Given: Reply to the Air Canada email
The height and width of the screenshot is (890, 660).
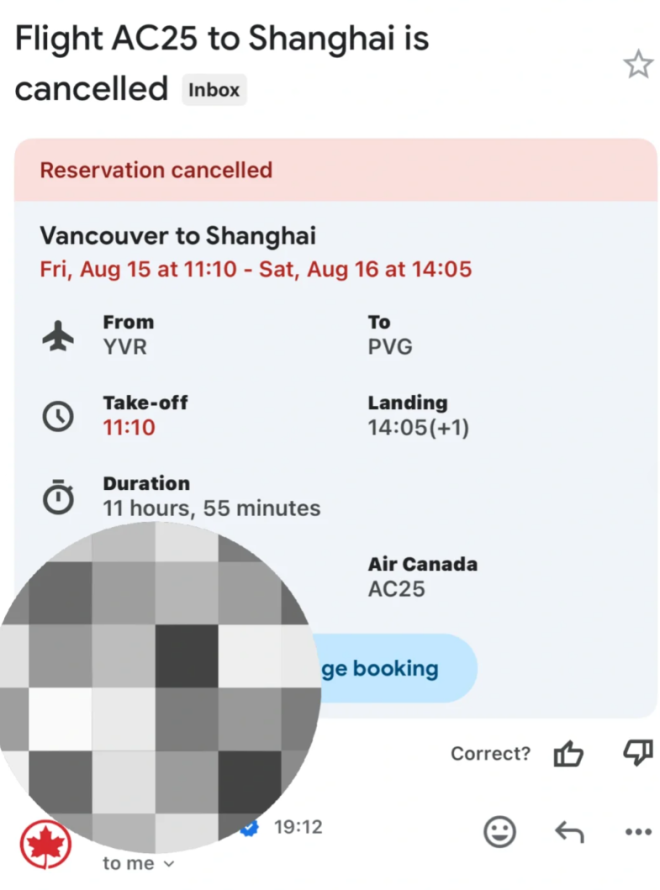Looking at the screenshot, I should pyautogui.click(x=569, y=831).
